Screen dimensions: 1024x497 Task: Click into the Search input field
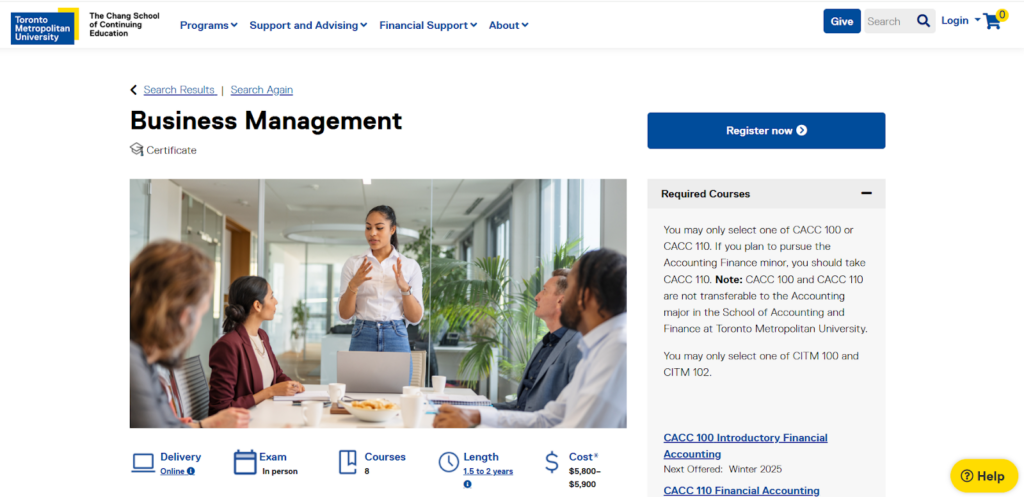[x=889, y=21]
